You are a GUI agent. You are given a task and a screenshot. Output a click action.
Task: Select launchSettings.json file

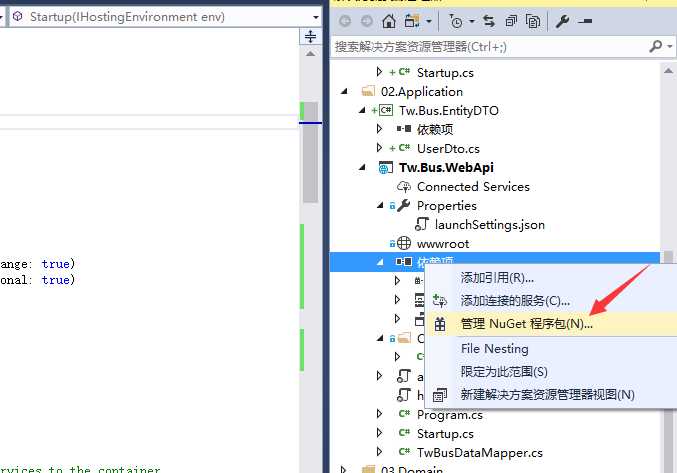pos(490,224)
